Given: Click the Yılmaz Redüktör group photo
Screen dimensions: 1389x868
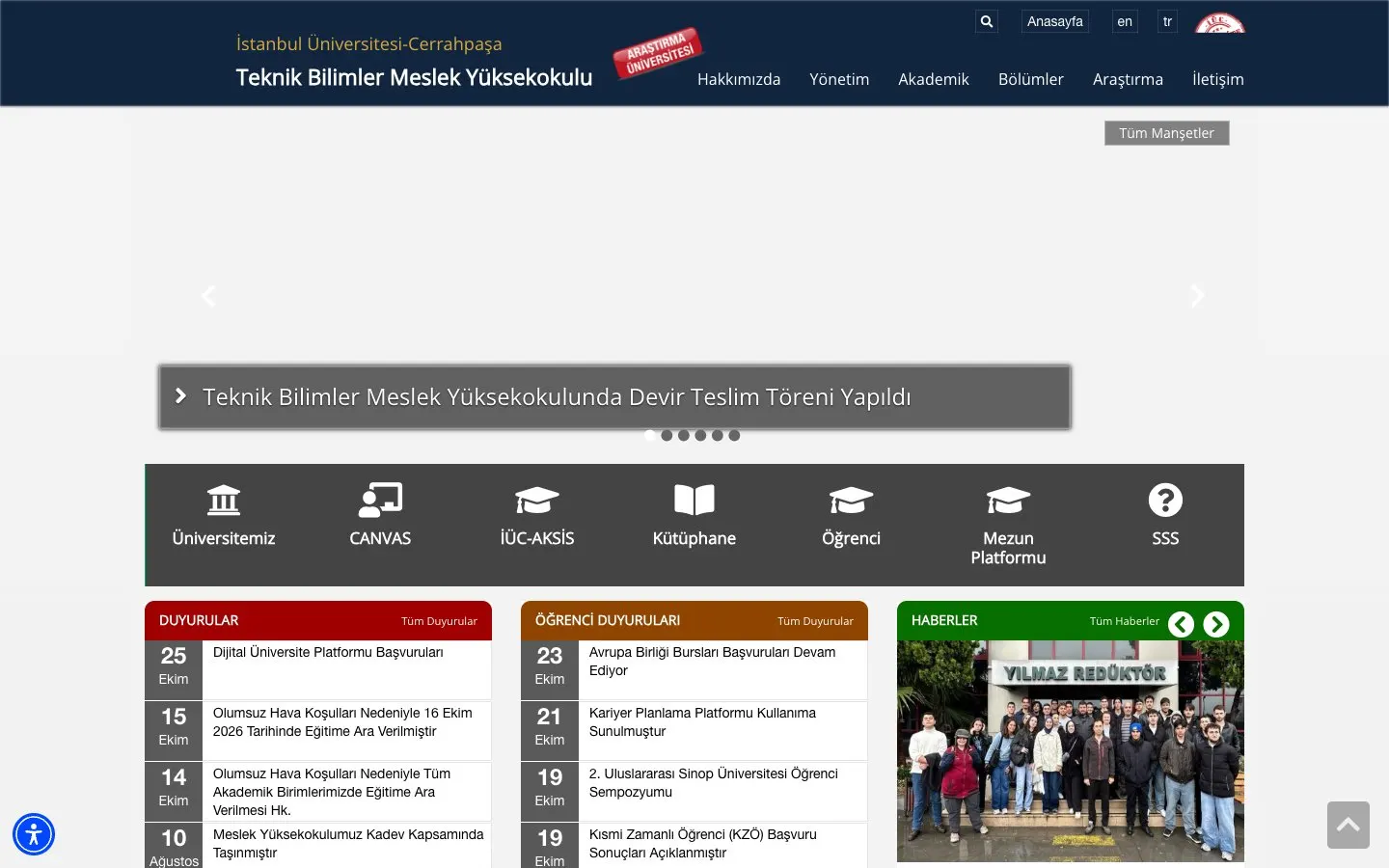Looking at the screenshot, I should click(1071, 751).
